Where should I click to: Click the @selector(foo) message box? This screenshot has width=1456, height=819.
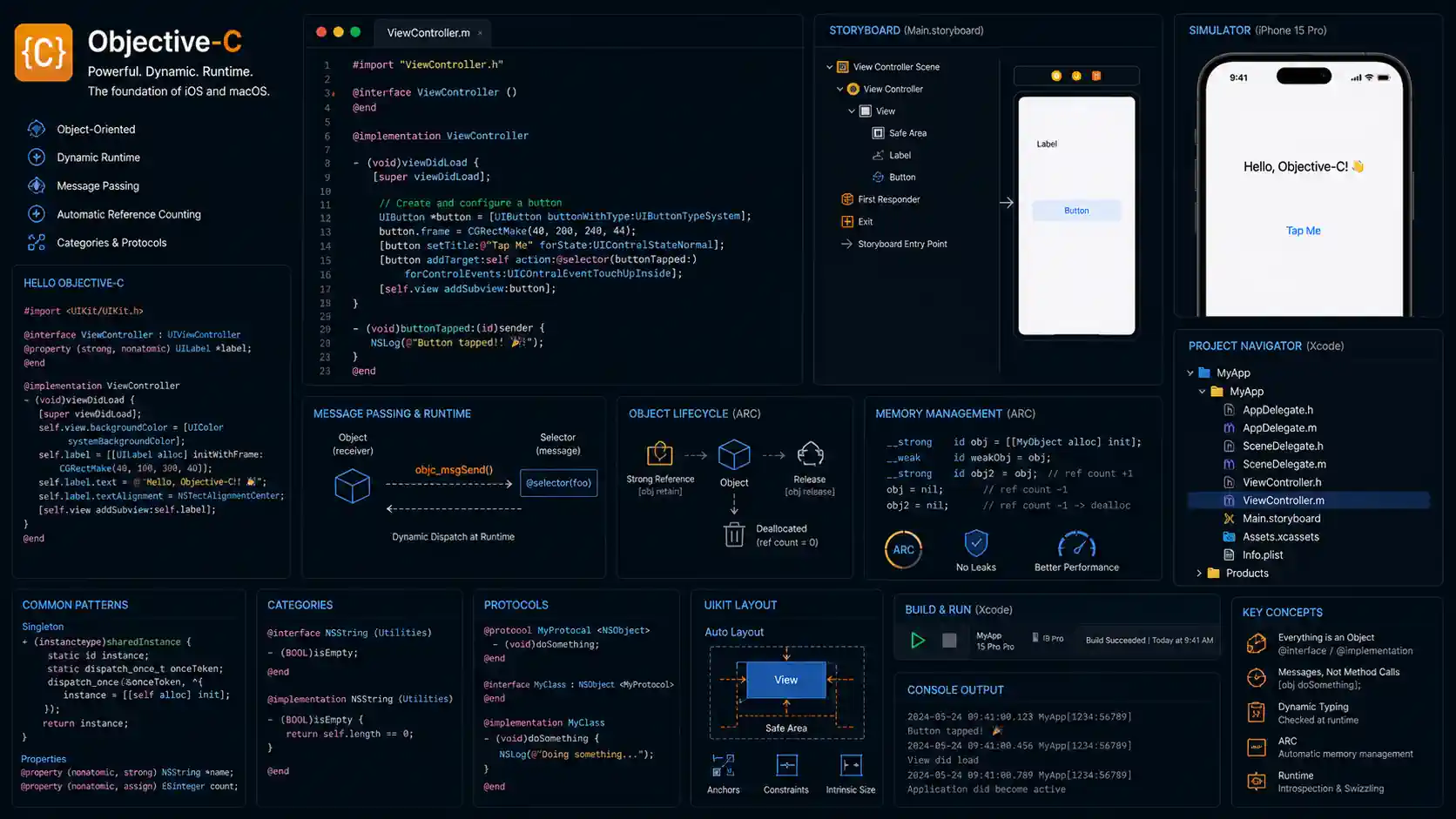coord(558,483)
